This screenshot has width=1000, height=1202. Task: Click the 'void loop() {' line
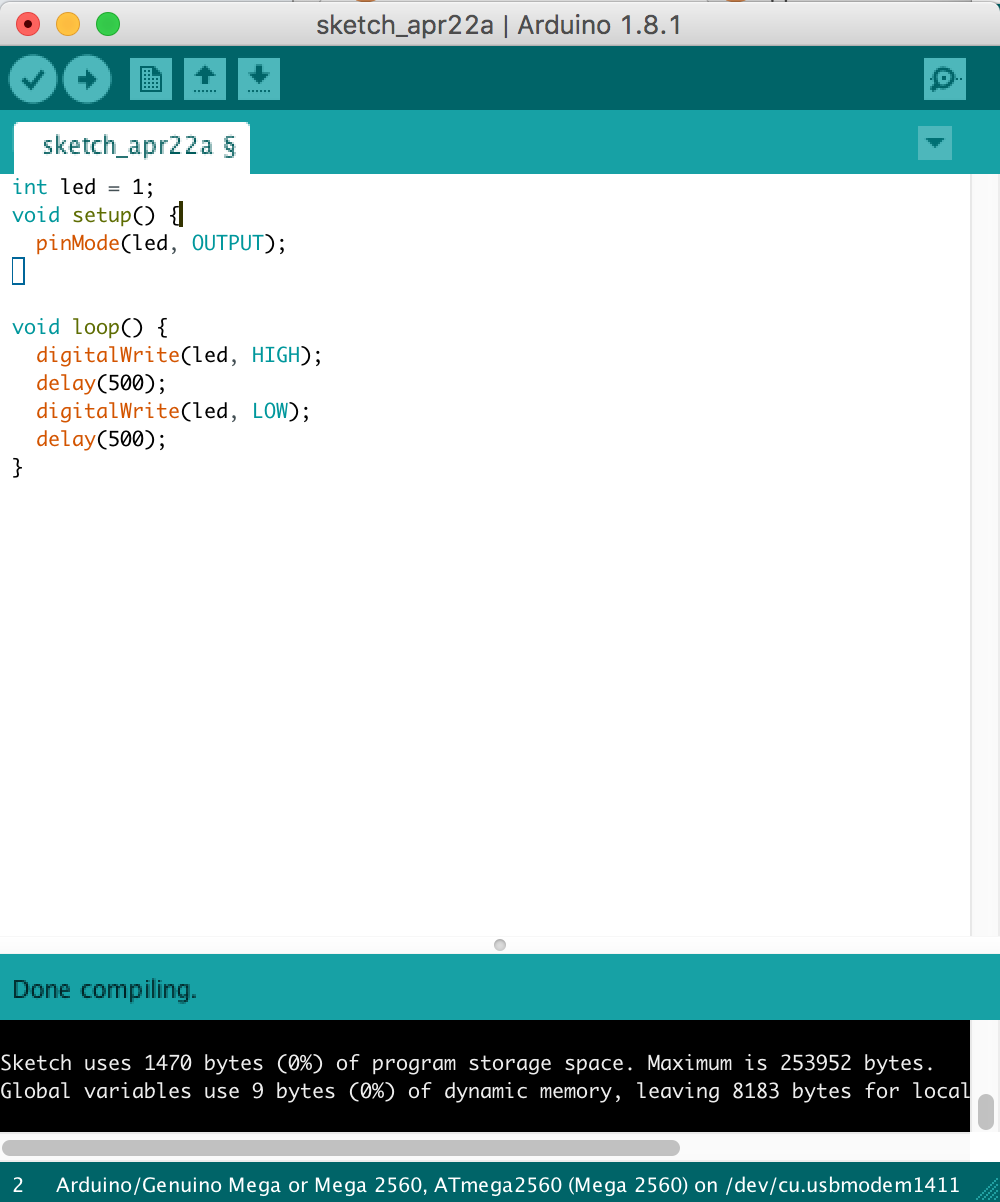coord(90,327)
